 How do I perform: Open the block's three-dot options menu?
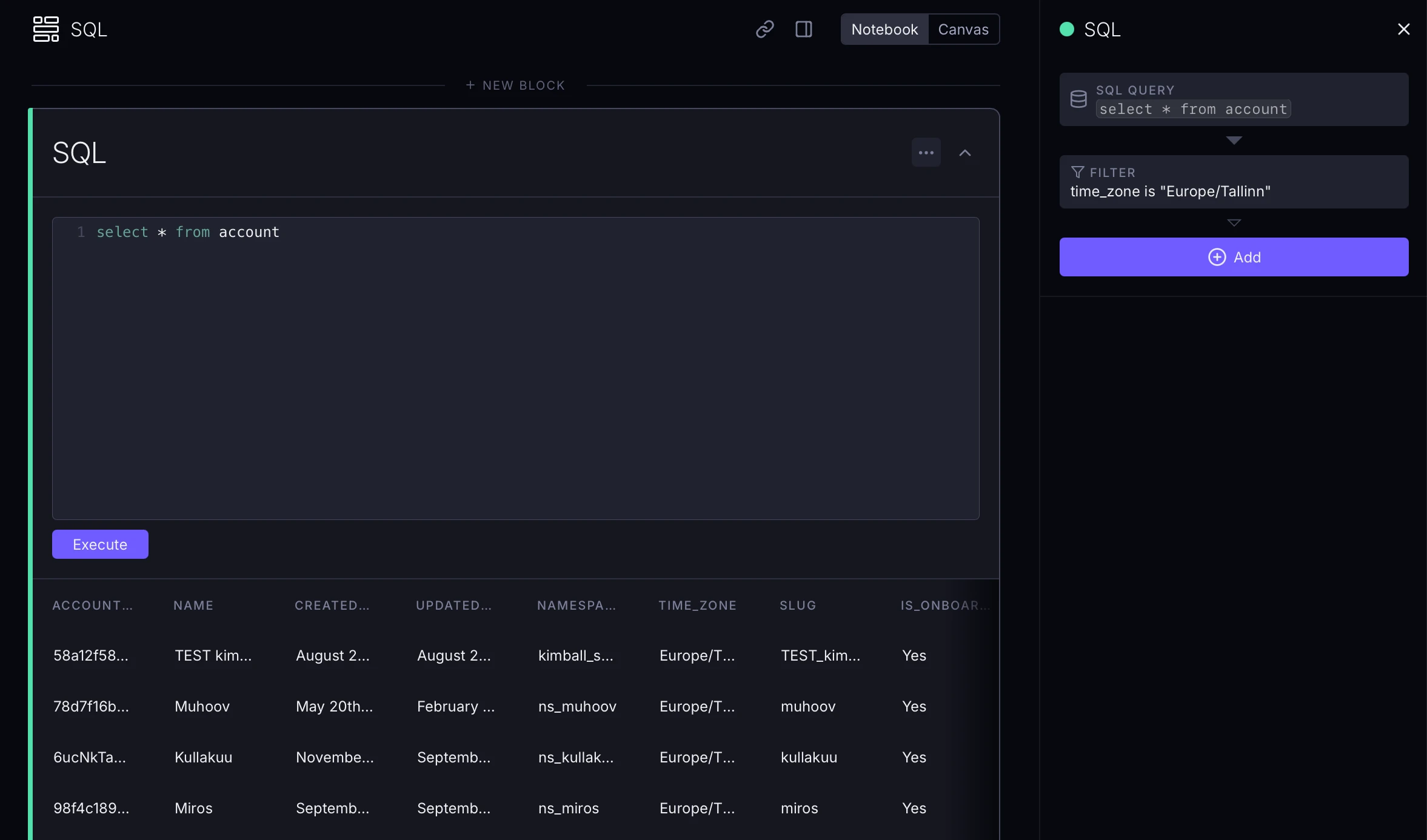926,153
